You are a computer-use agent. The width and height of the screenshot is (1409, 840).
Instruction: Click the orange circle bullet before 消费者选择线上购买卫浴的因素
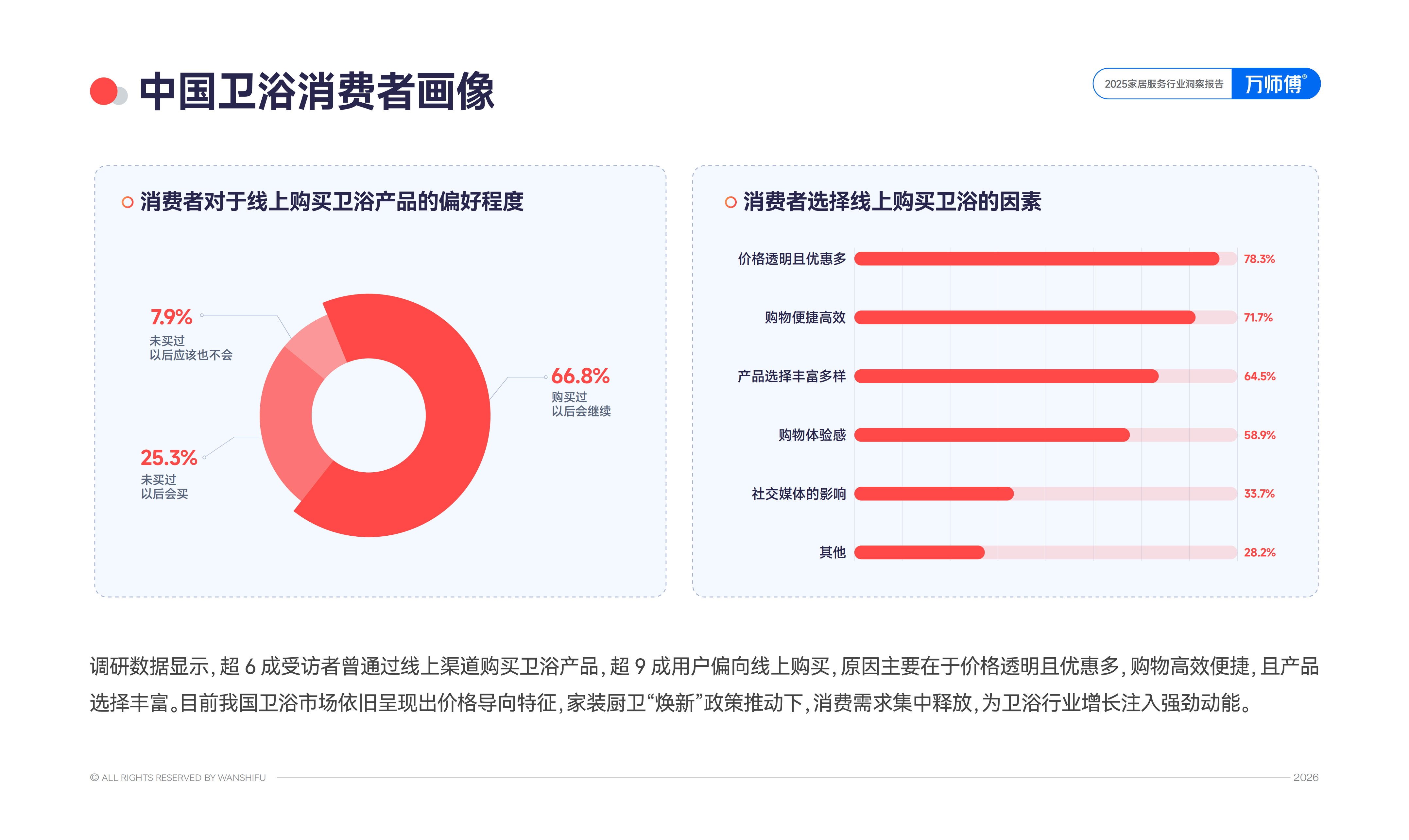coord(730,202)
